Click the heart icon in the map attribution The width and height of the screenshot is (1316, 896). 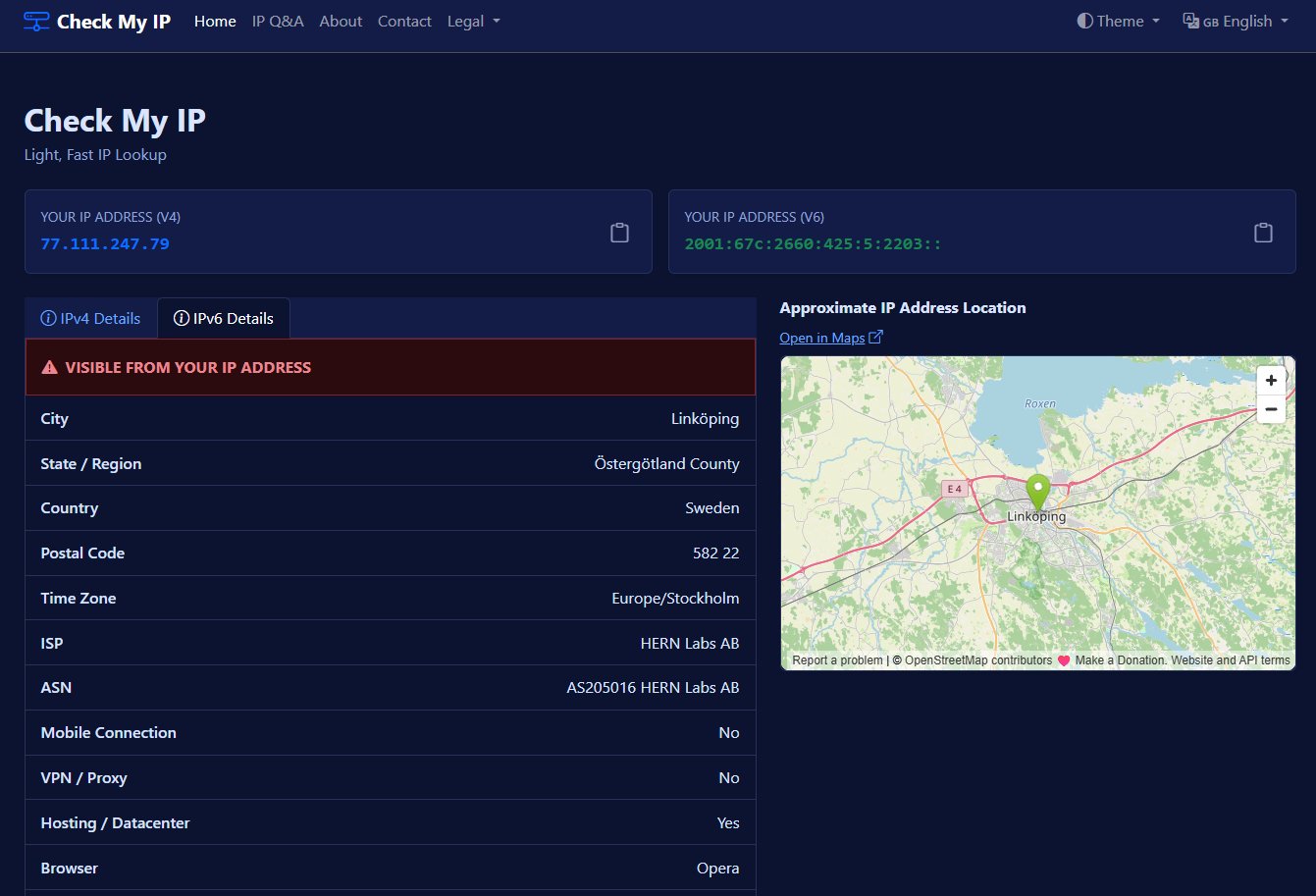pos(1063,660)
